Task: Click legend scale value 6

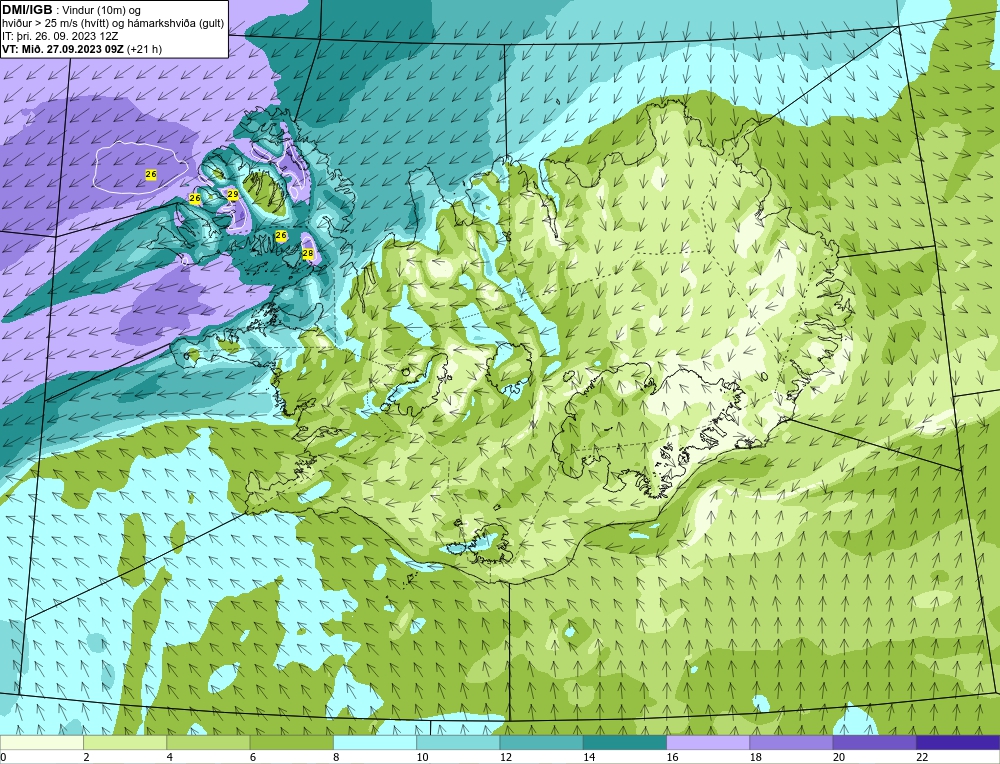Action: (253, 757)
